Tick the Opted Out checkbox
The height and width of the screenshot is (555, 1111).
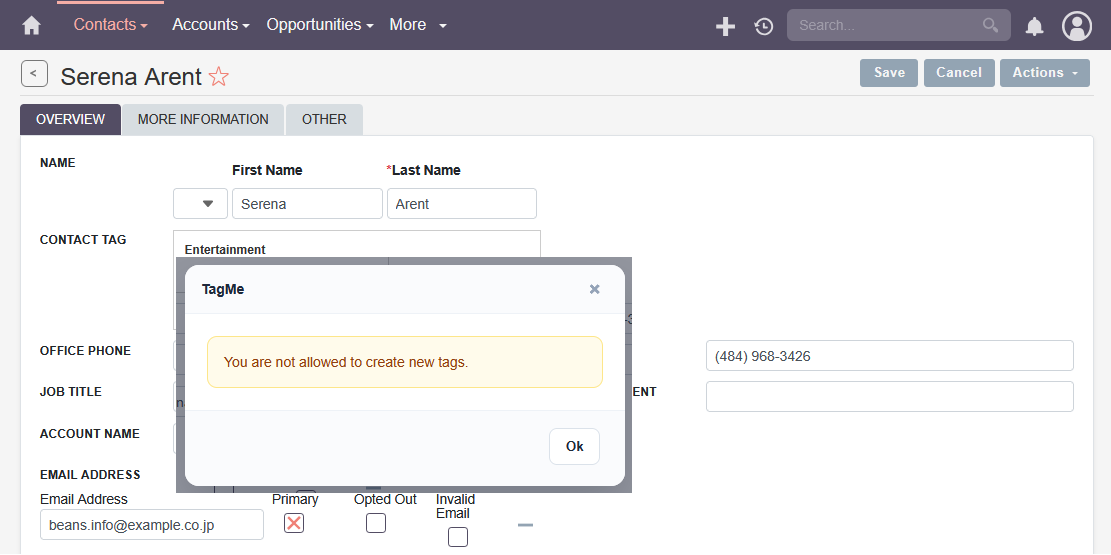[x=376, y=523]
